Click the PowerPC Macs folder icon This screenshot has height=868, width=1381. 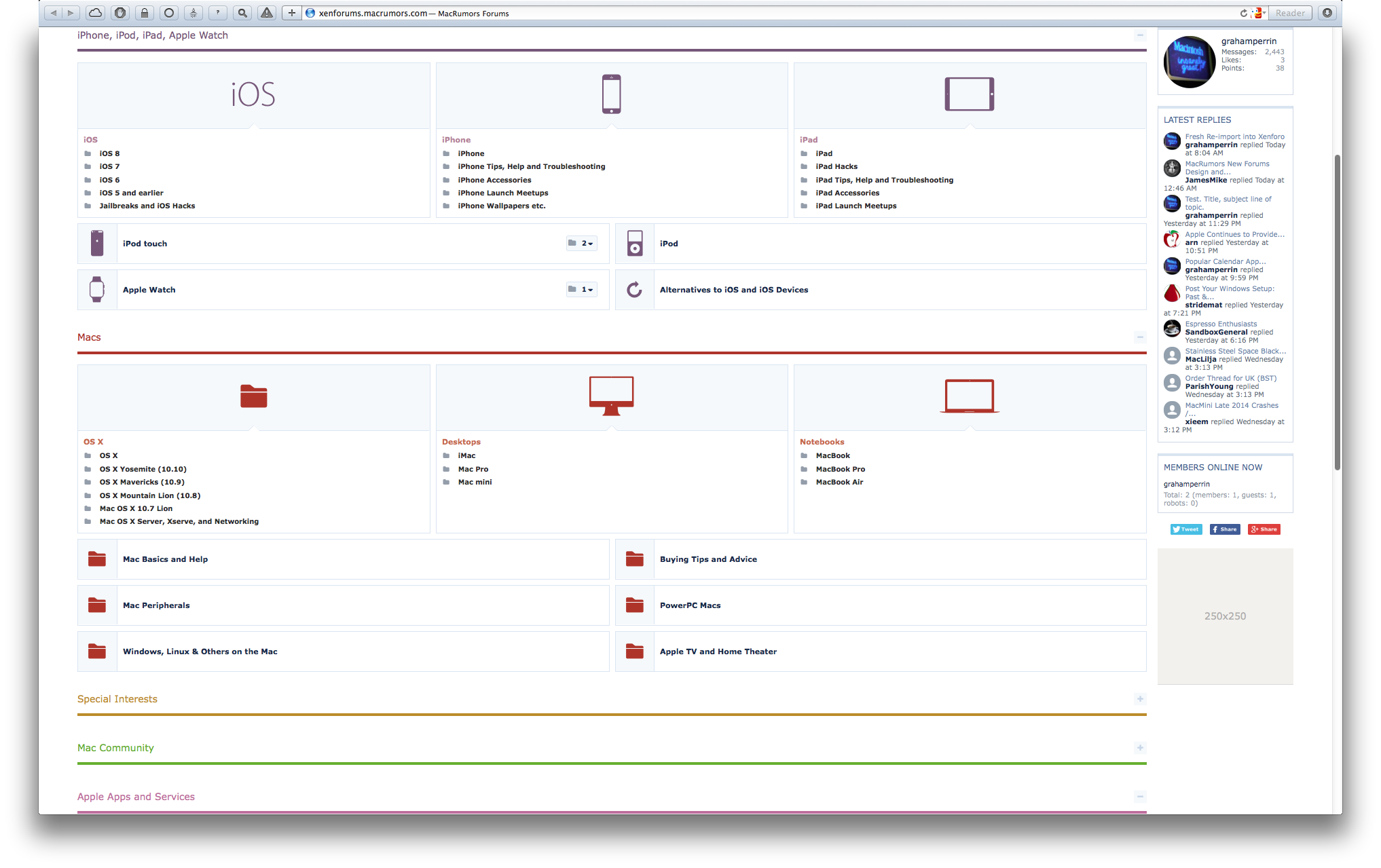[635, 605]
